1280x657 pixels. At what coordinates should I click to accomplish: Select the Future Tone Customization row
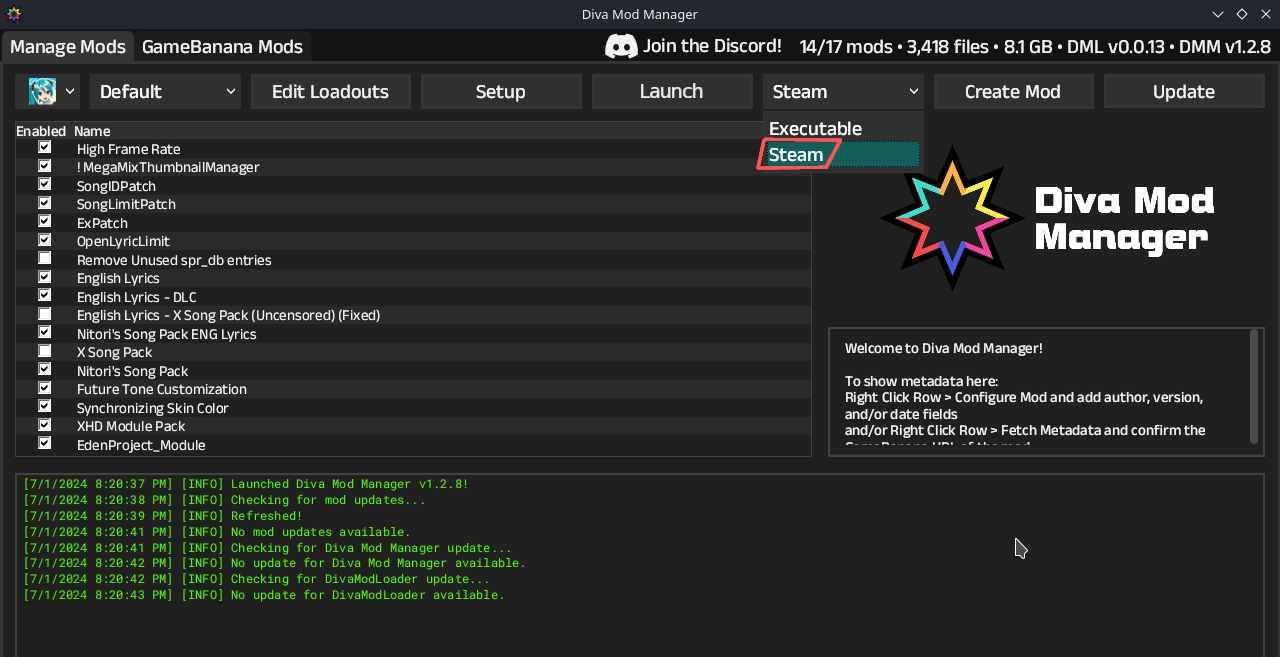point(413,389)
